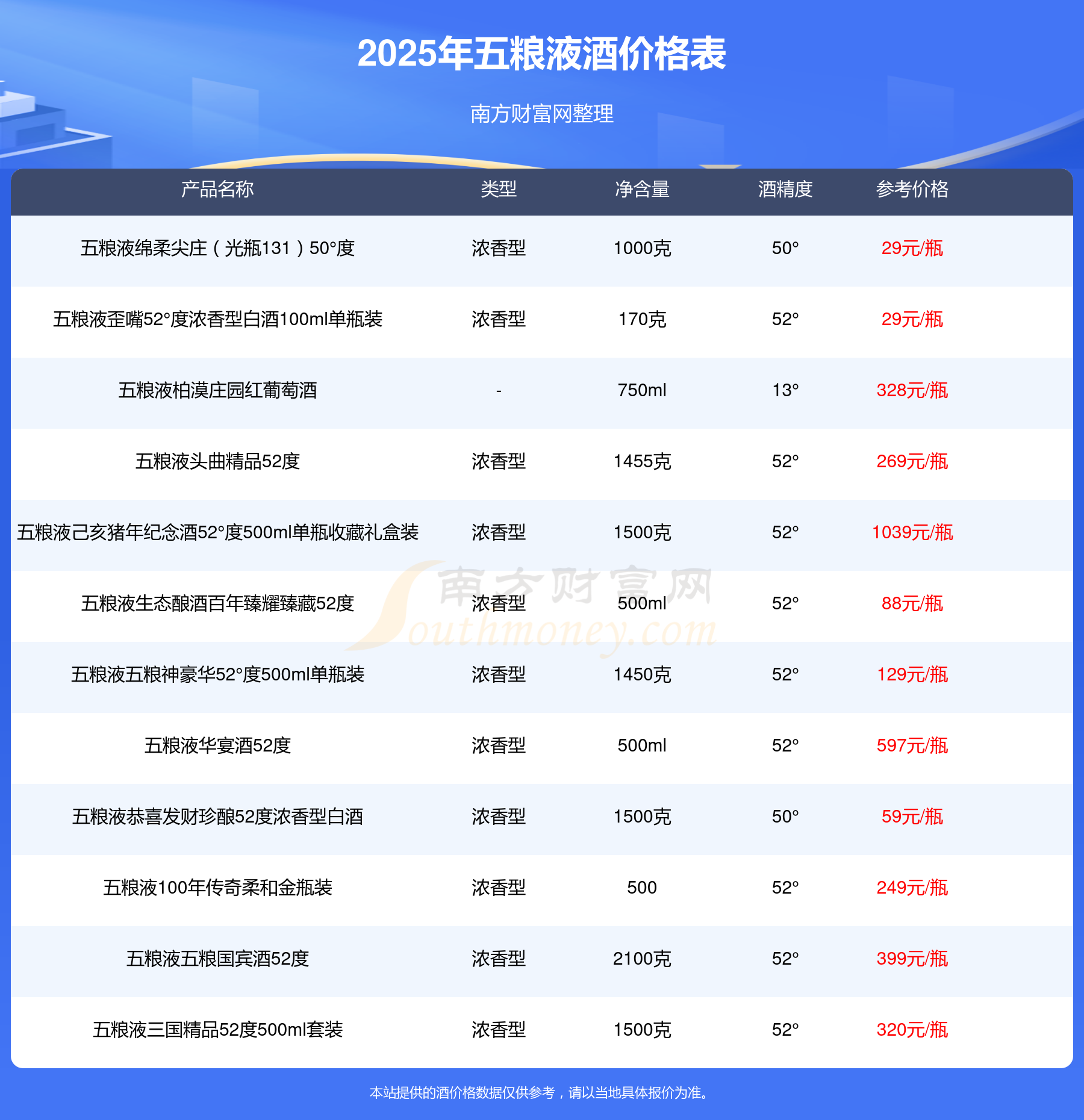Click the dash type for 柏漠庄园红葡萄酒
Viewport: 1084px width, 1120px height.
pyautogui.click(x=499, y=391)
